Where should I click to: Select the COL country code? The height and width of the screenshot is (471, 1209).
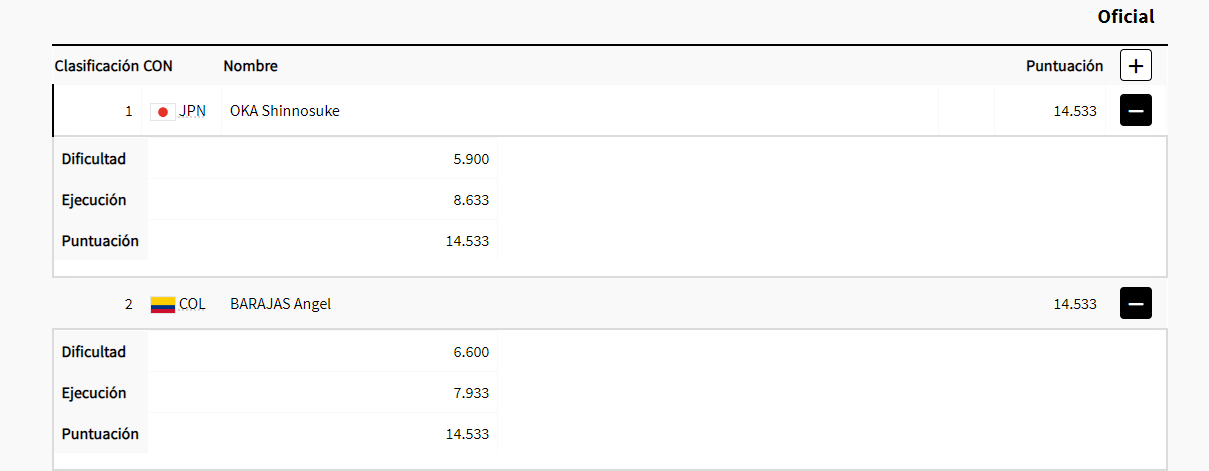pos(193,304)
